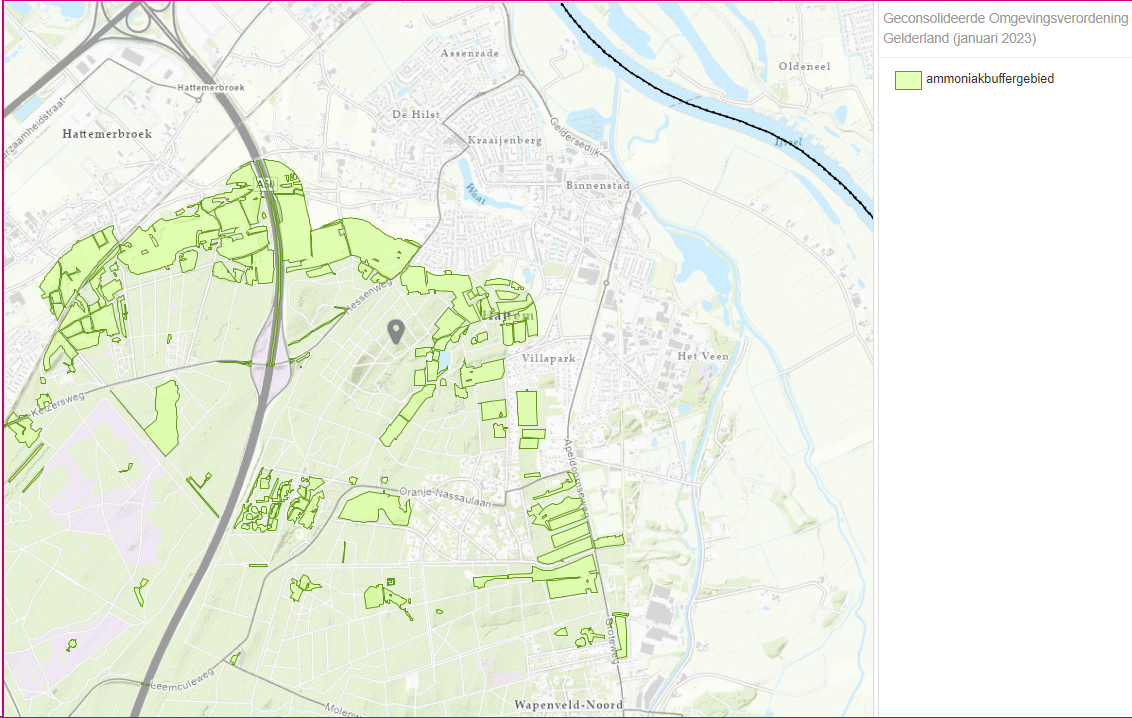Select the Het Veen area label
1132x718 pixels.
pos(703,356)
